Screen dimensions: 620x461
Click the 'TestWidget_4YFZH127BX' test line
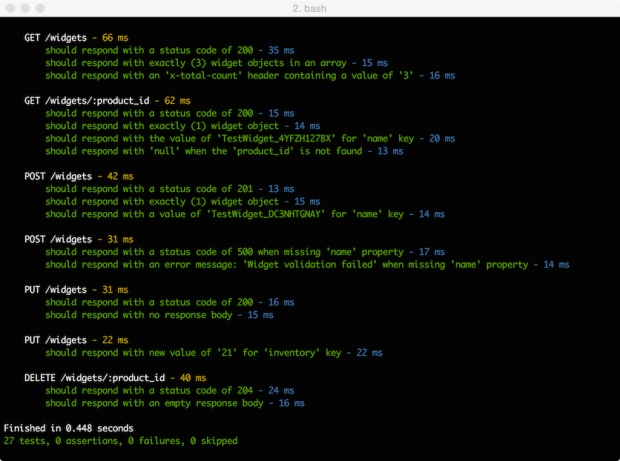(250, 138)
